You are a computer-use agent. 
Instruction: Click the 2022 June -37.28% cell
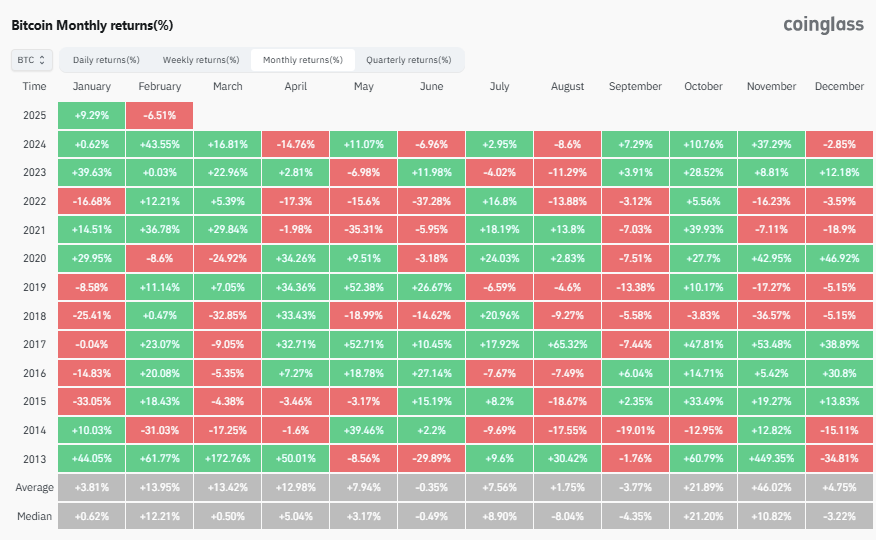(x=431, y=201)
